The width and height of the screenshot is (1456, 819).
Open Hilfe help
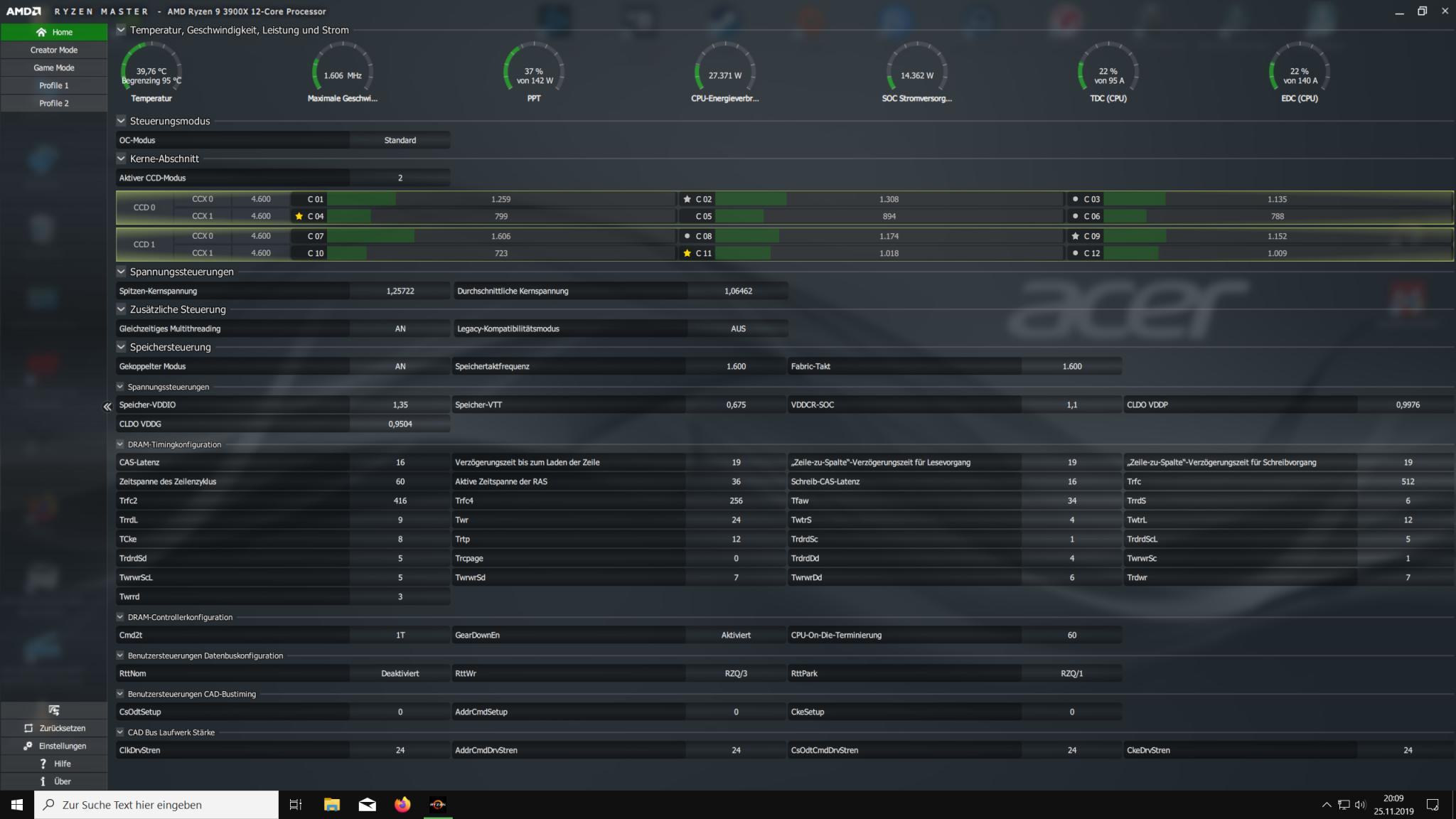54,764
